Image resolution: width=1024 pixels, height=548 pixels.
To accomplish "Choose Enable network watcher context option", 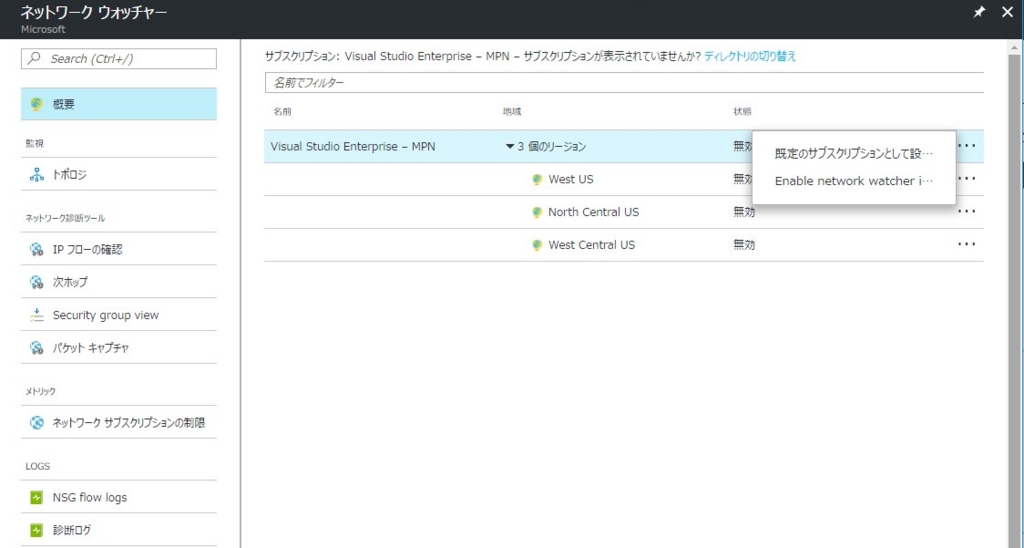I will pyautogui.click(x=854, y=181).
